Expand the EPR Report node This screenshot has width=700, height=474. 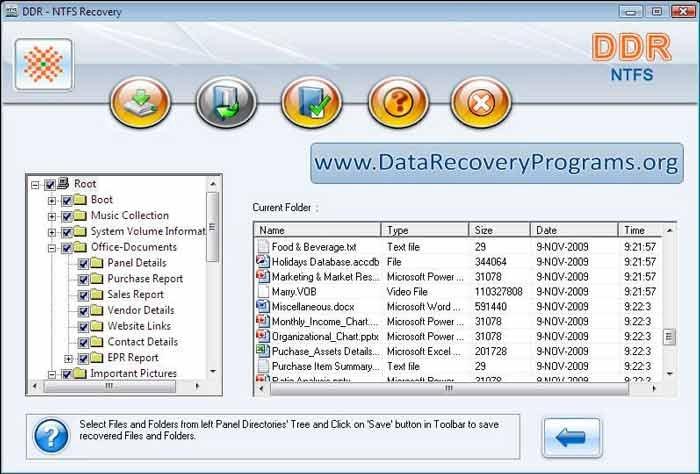[68, 358]
